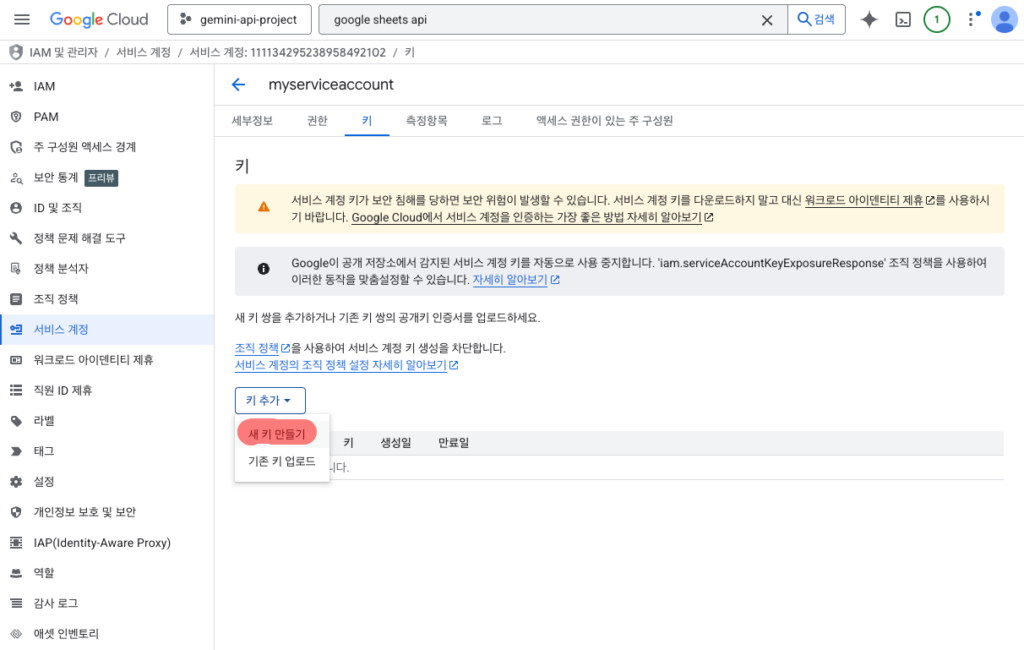Select IAM in the left sidebar
This screenshot has width=1024, height=650.
pyautogui.click(x=44, y=87)
